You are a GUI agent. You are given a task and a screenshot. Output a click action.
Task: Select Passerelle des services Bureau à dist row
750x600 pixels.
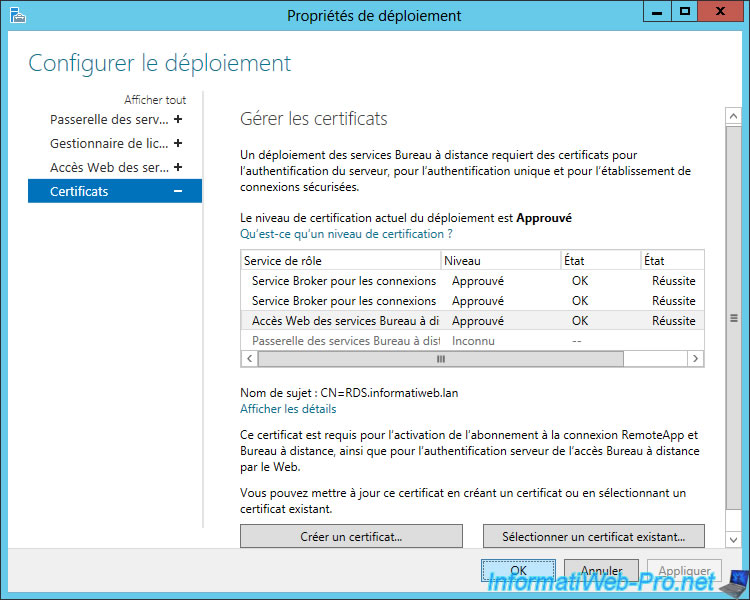point(473,341)
